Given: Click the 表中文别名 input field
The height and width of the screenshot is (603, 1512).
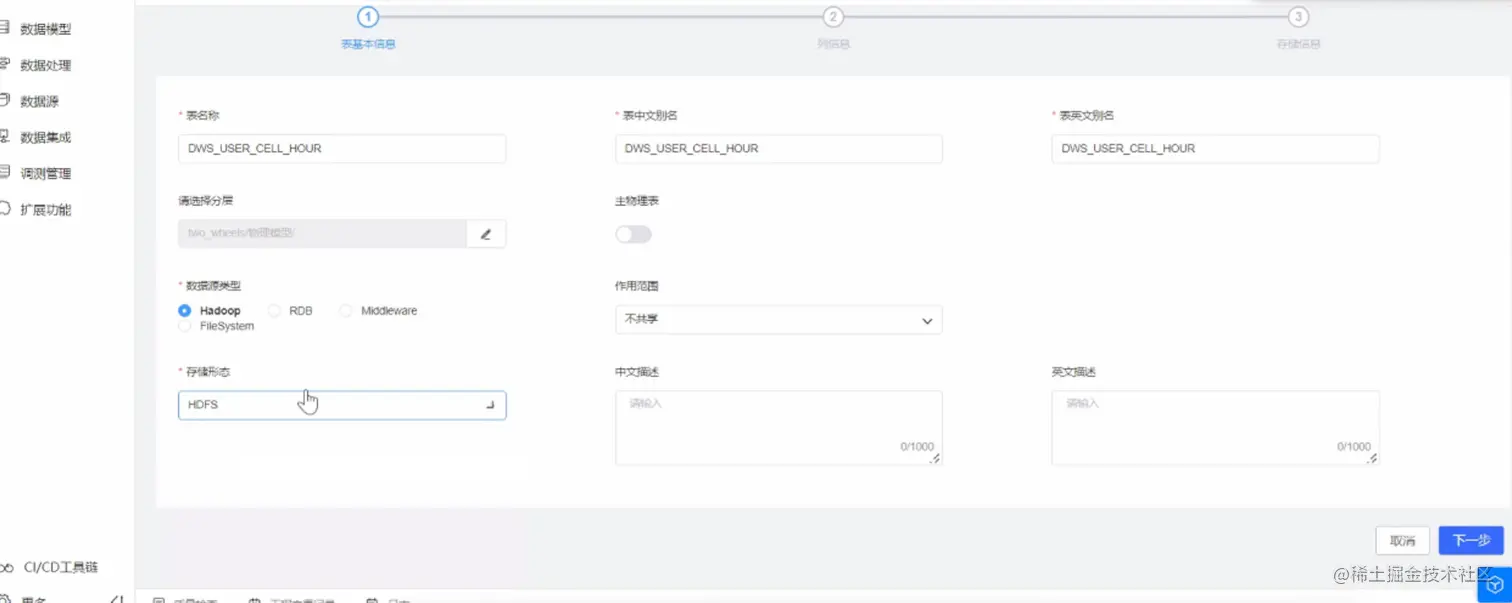Looking at the screenshot, I should pos(779,148).
